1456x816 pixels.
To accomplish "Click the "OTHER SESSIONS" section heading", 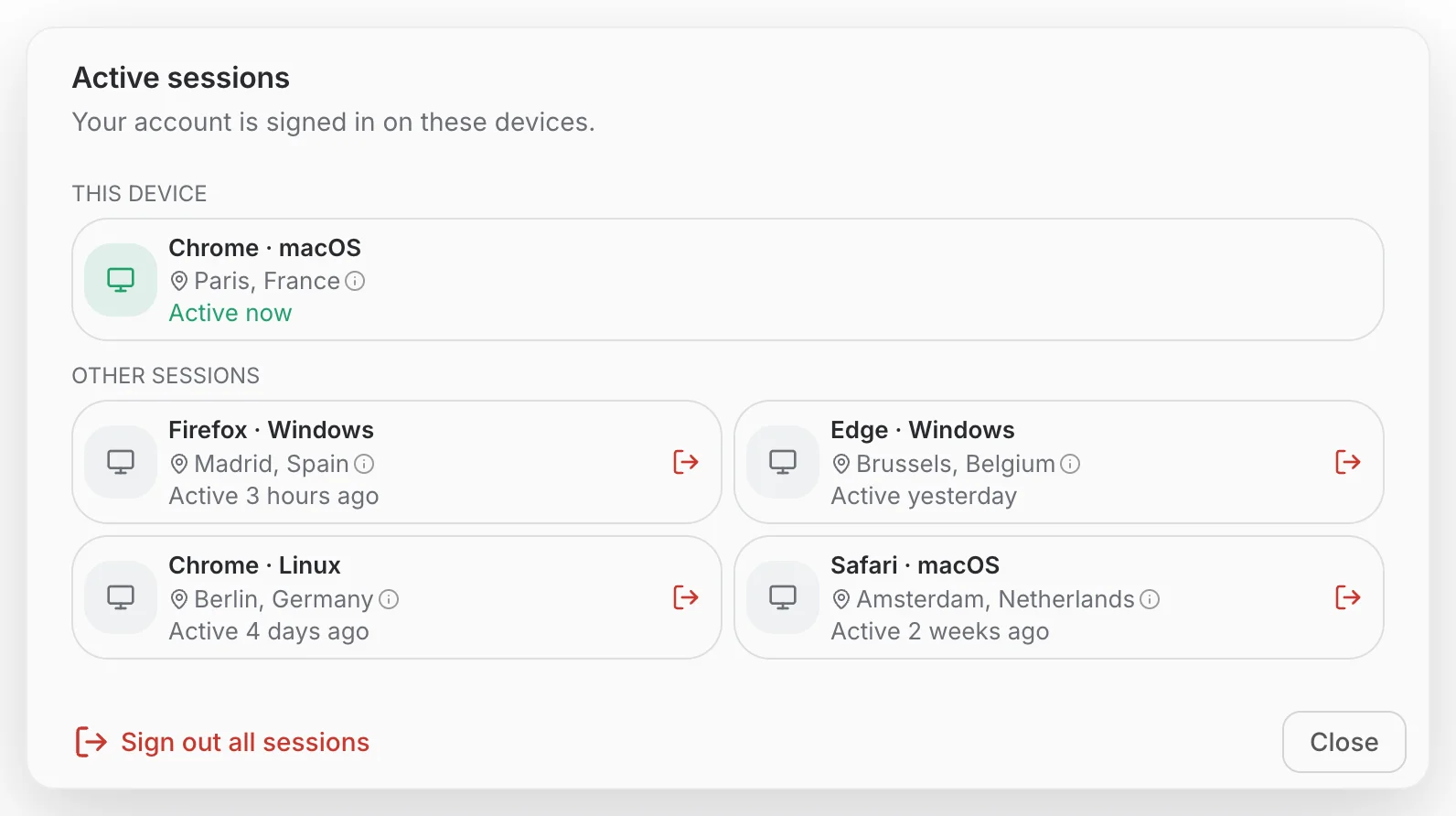I will [x=166, y=376].
